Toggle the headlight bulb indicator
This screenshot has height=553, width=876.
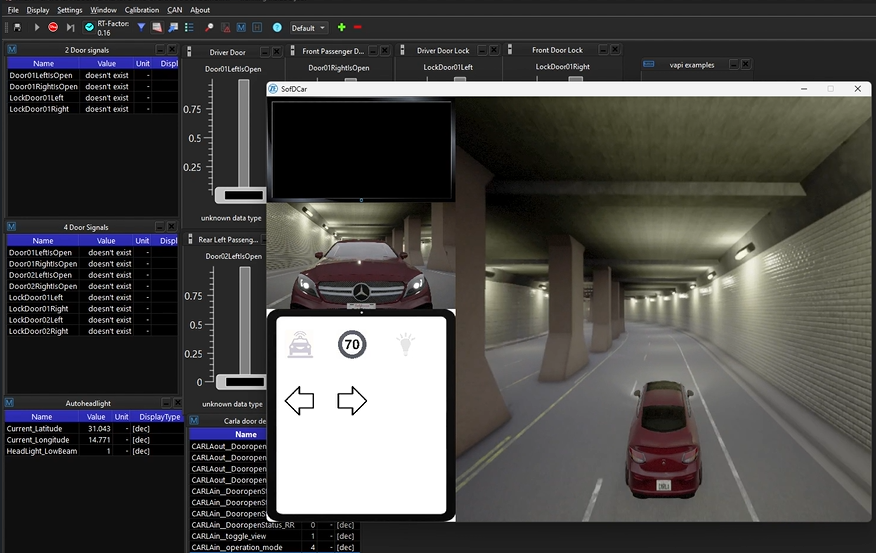[x=404, y=345]
